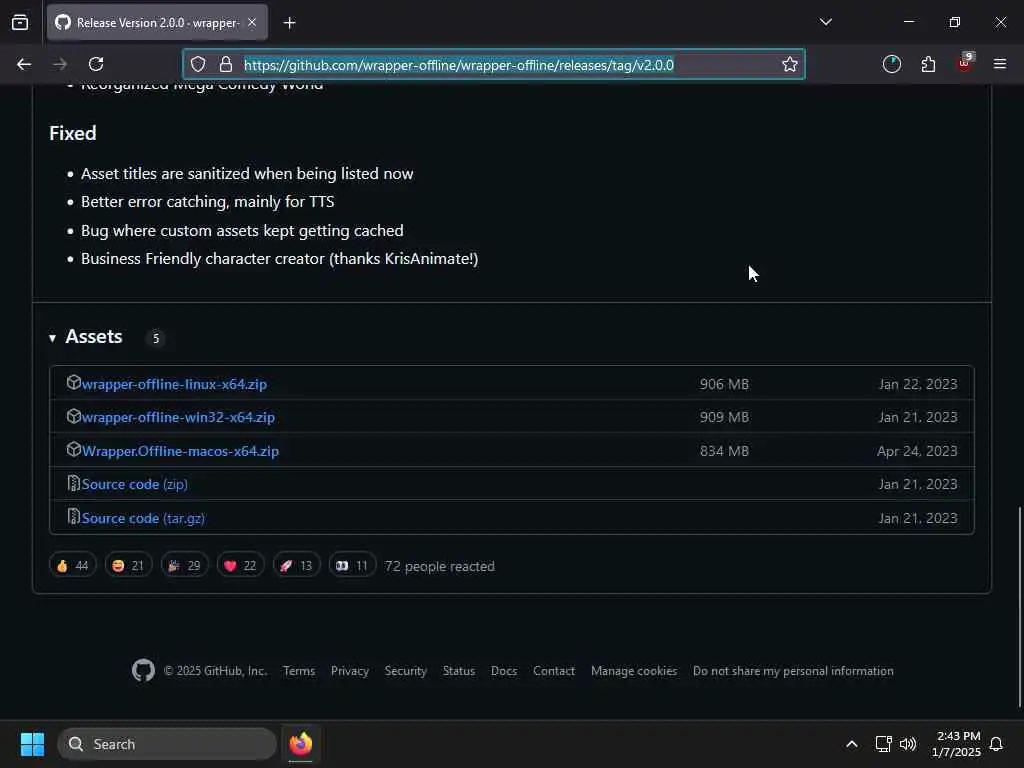Bookmark this page with the star icon
Viewport: 1024px width, 768px height.
pos(790,64)
